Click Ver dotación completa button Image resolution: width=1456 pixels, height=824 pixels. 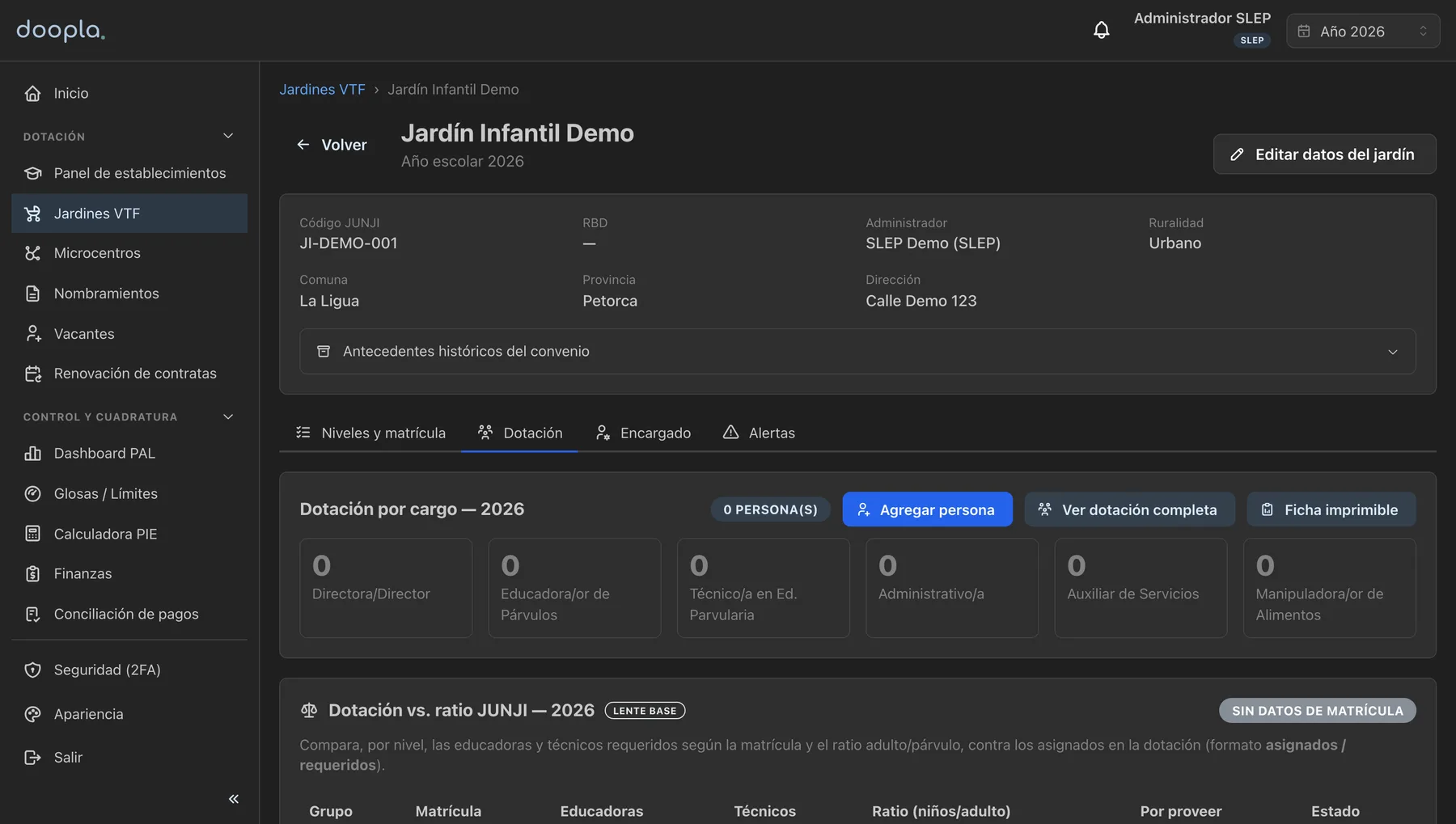(1129, 509)
